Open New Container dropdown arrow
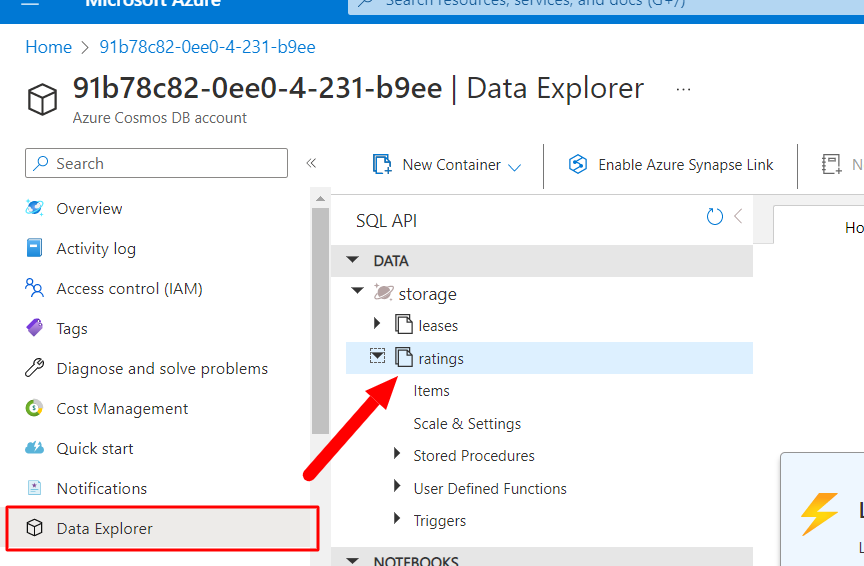The width and height of the screenshot is (864, 566). click(x=514, y=167)
